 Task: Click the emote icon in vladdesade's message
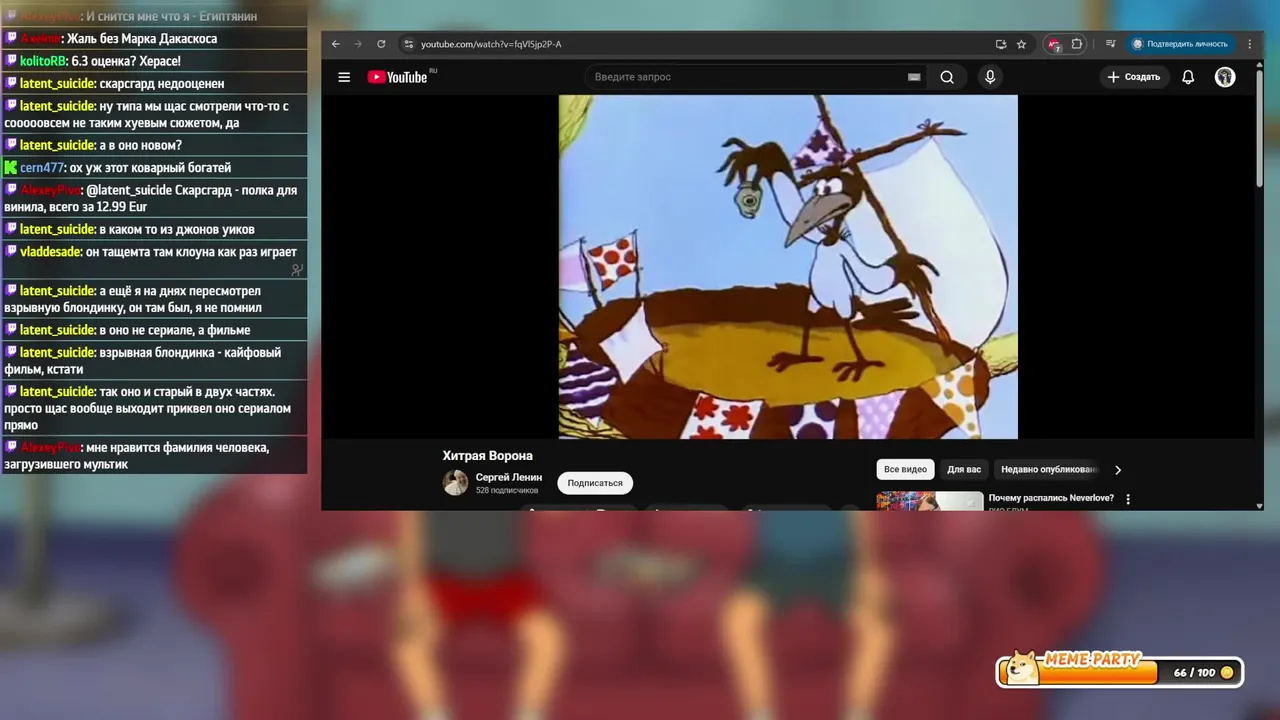coord(297,269)
